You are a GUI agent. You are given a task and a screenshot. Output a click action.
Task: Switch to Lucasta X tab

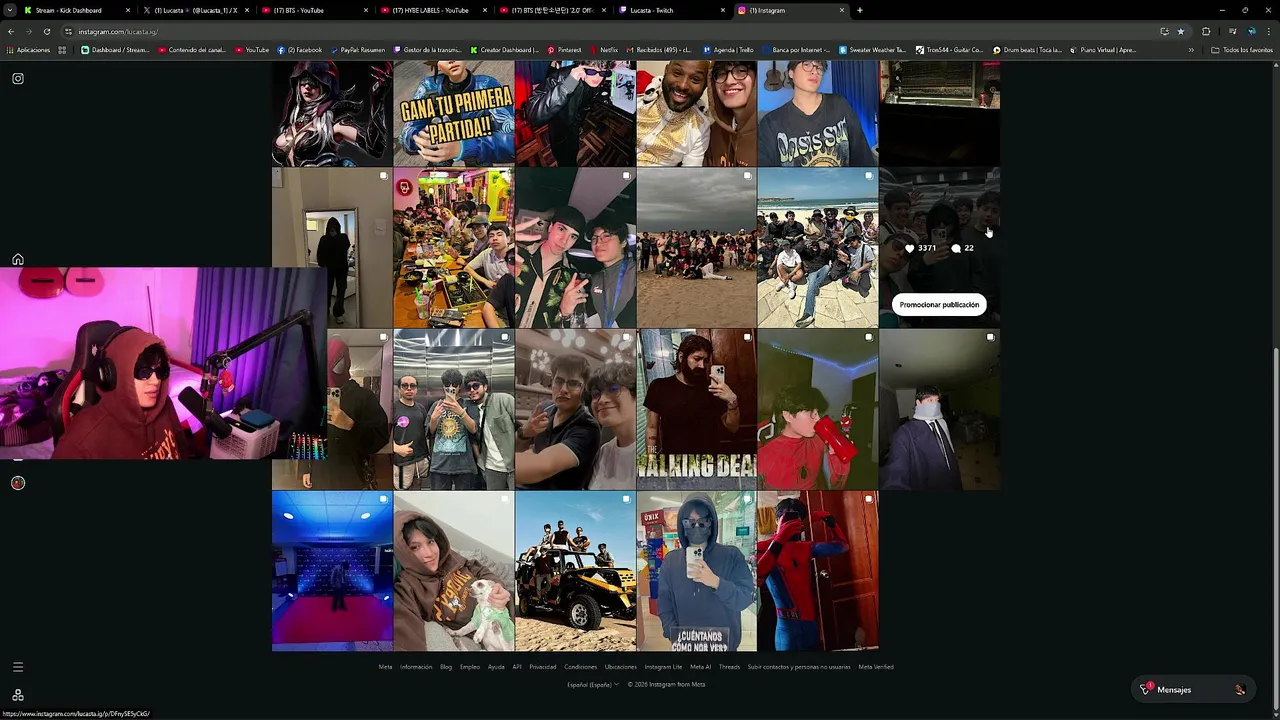[x=195, y=10]
